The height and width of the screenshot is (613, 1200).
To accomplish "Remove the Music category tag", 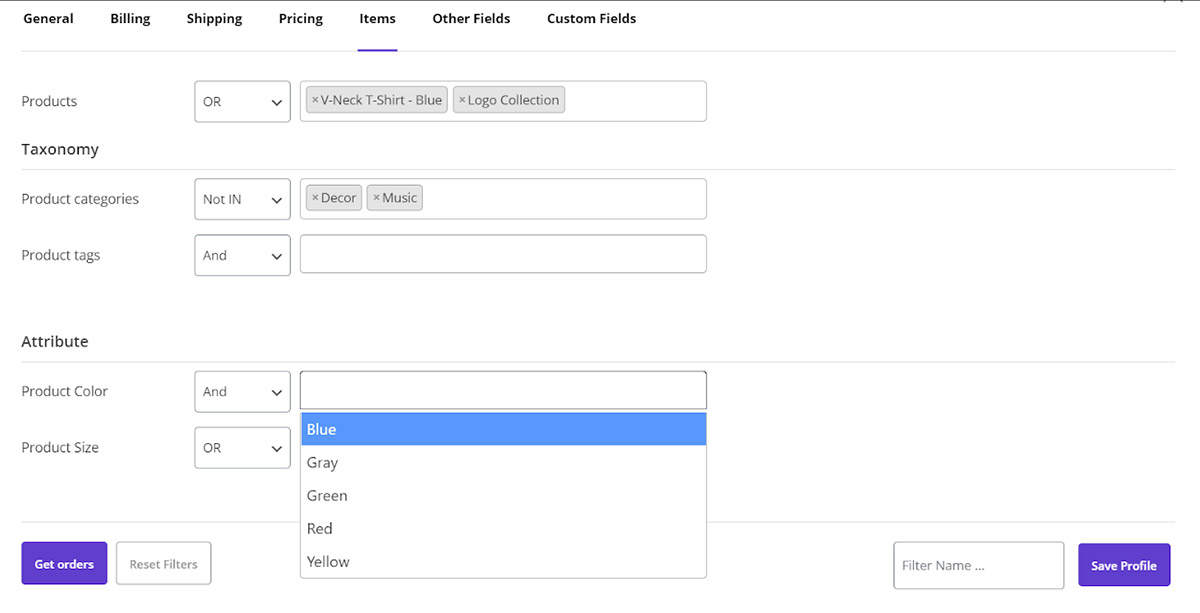I will click(376, 198).
